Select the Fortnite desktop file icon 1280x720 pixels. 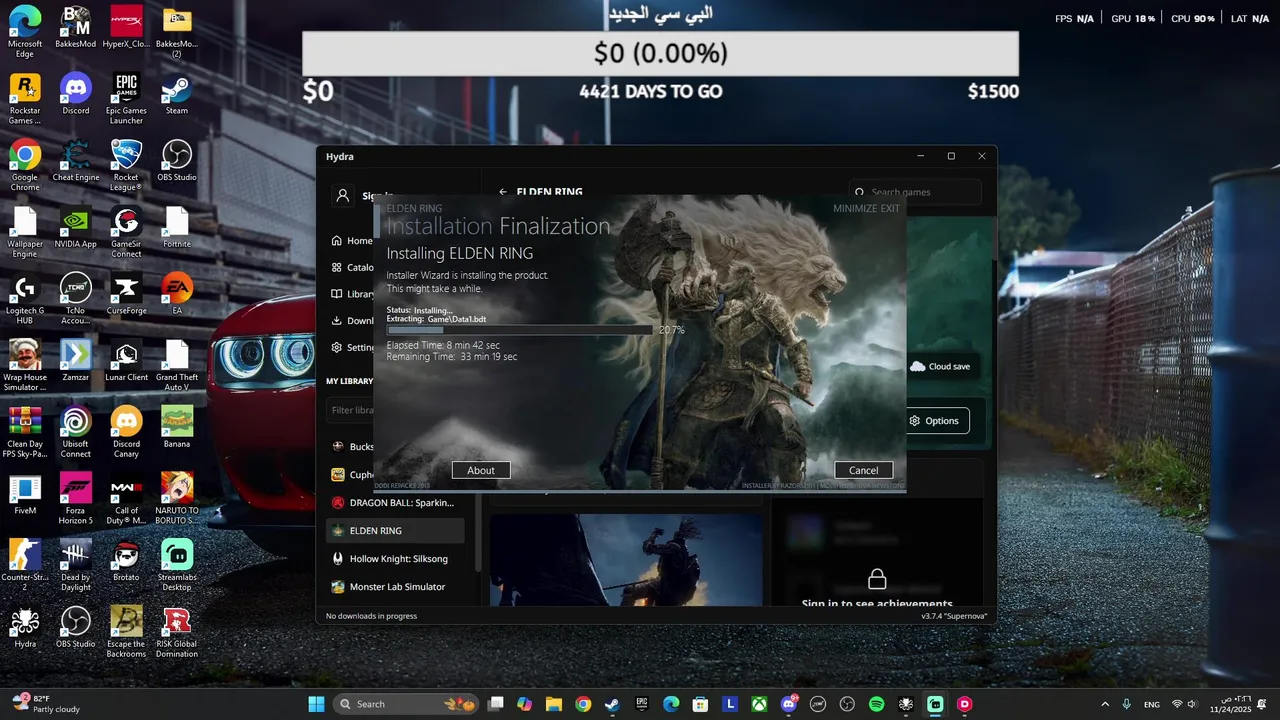click(x=177, y=227)
